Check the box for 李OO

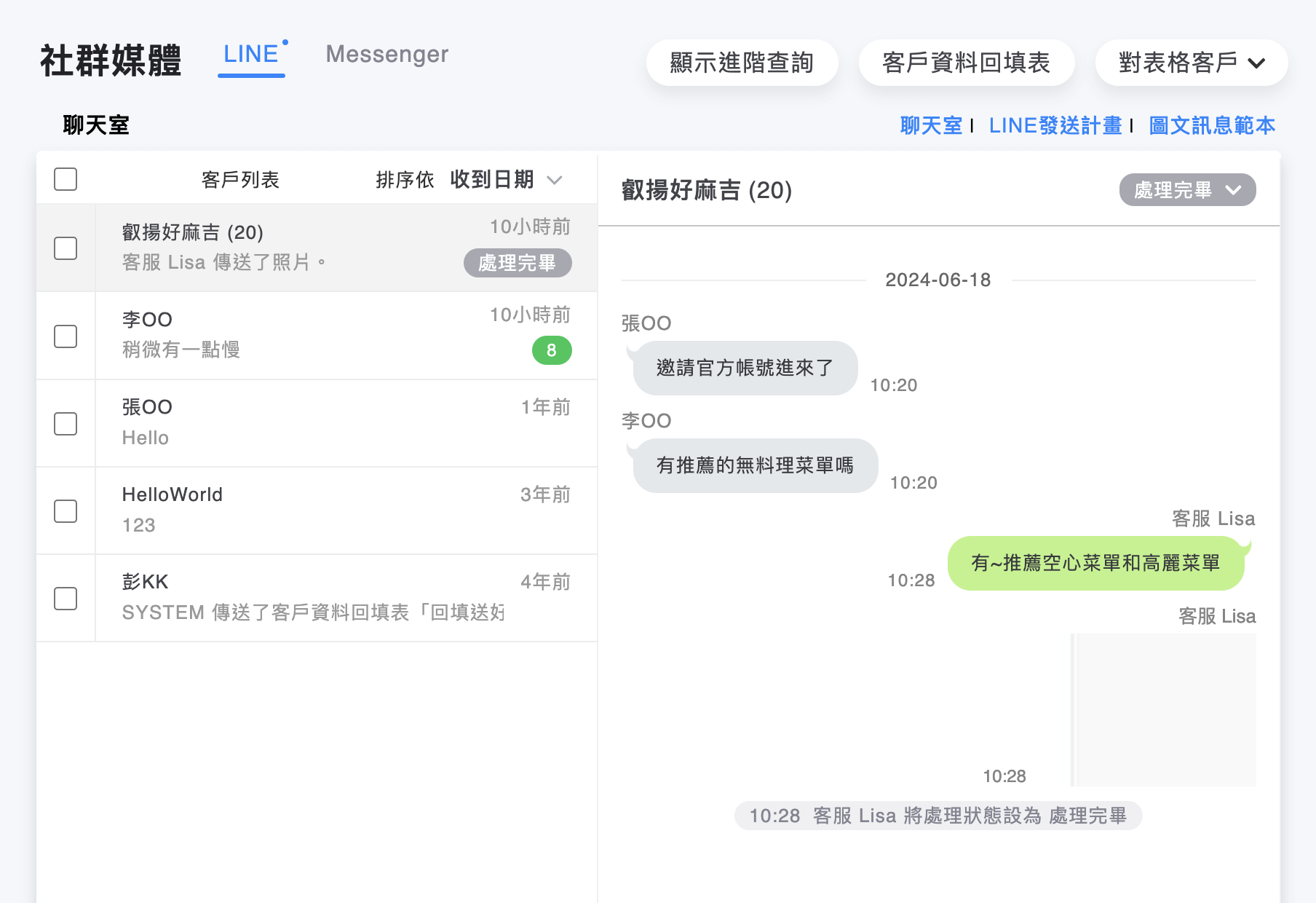point(66,336)
